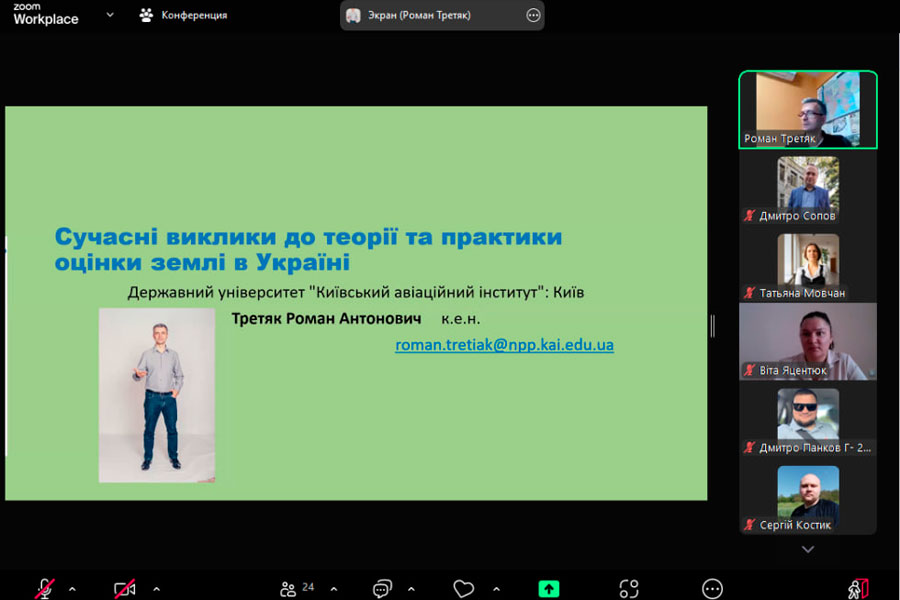Viewport: 900px width, 600px height.
Task: Click Zoom Workplace logo
Action: click(46, 14)
